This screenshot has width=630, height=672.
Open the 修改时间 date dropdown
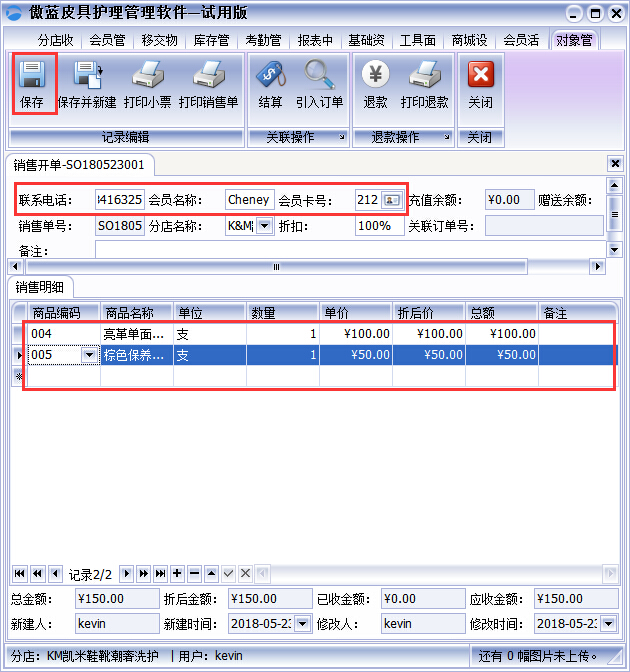coord(610,624)
